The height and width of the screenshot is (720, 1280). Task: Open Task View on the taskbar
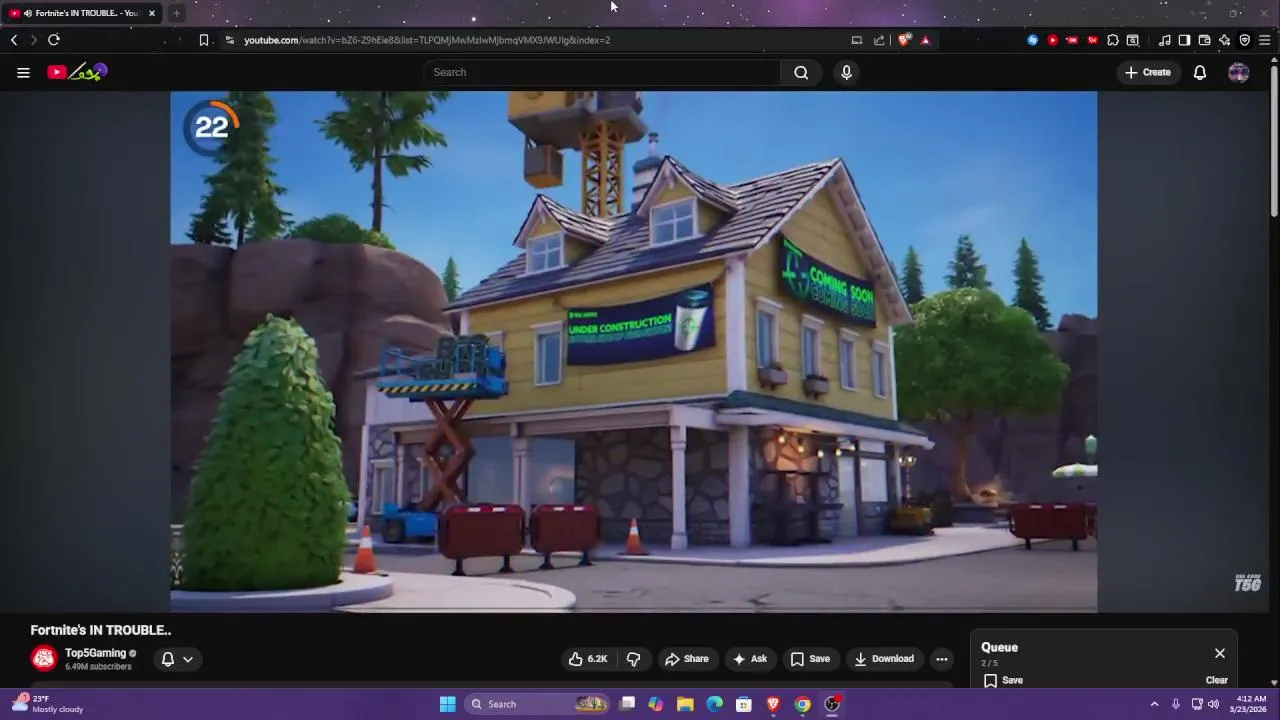(627, 704)
